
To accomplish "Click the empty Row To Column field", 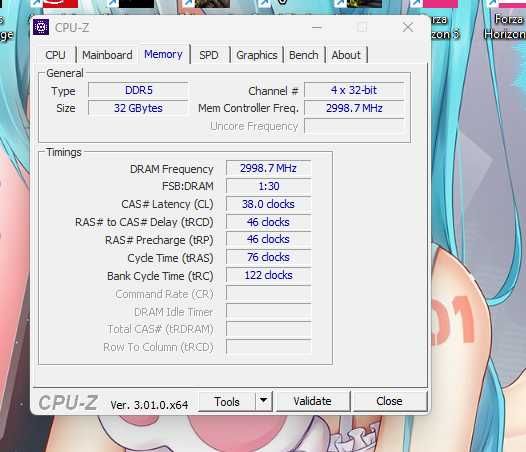I will (268, 347).
